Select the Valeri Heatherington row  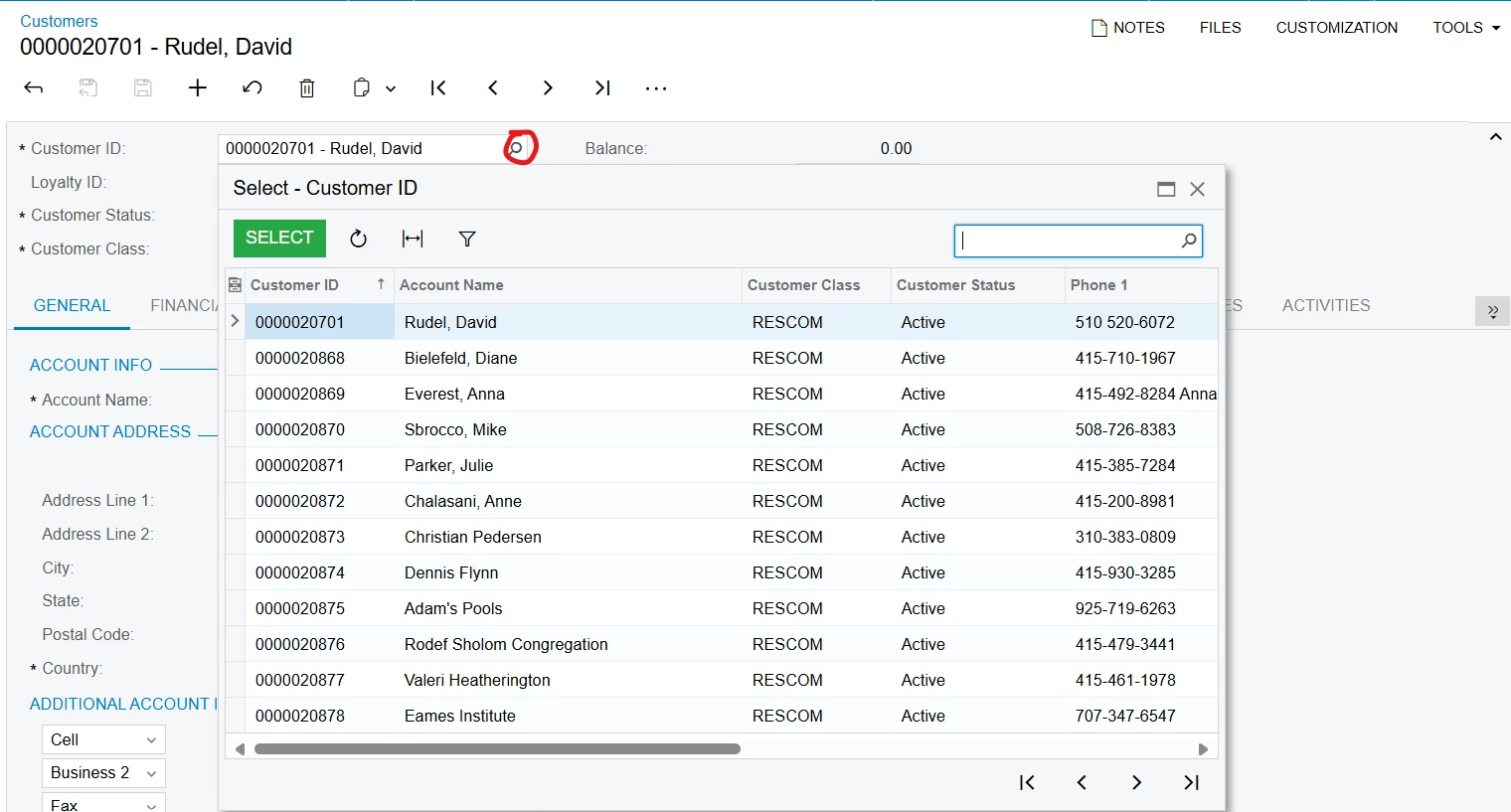[x=722, y=680]
